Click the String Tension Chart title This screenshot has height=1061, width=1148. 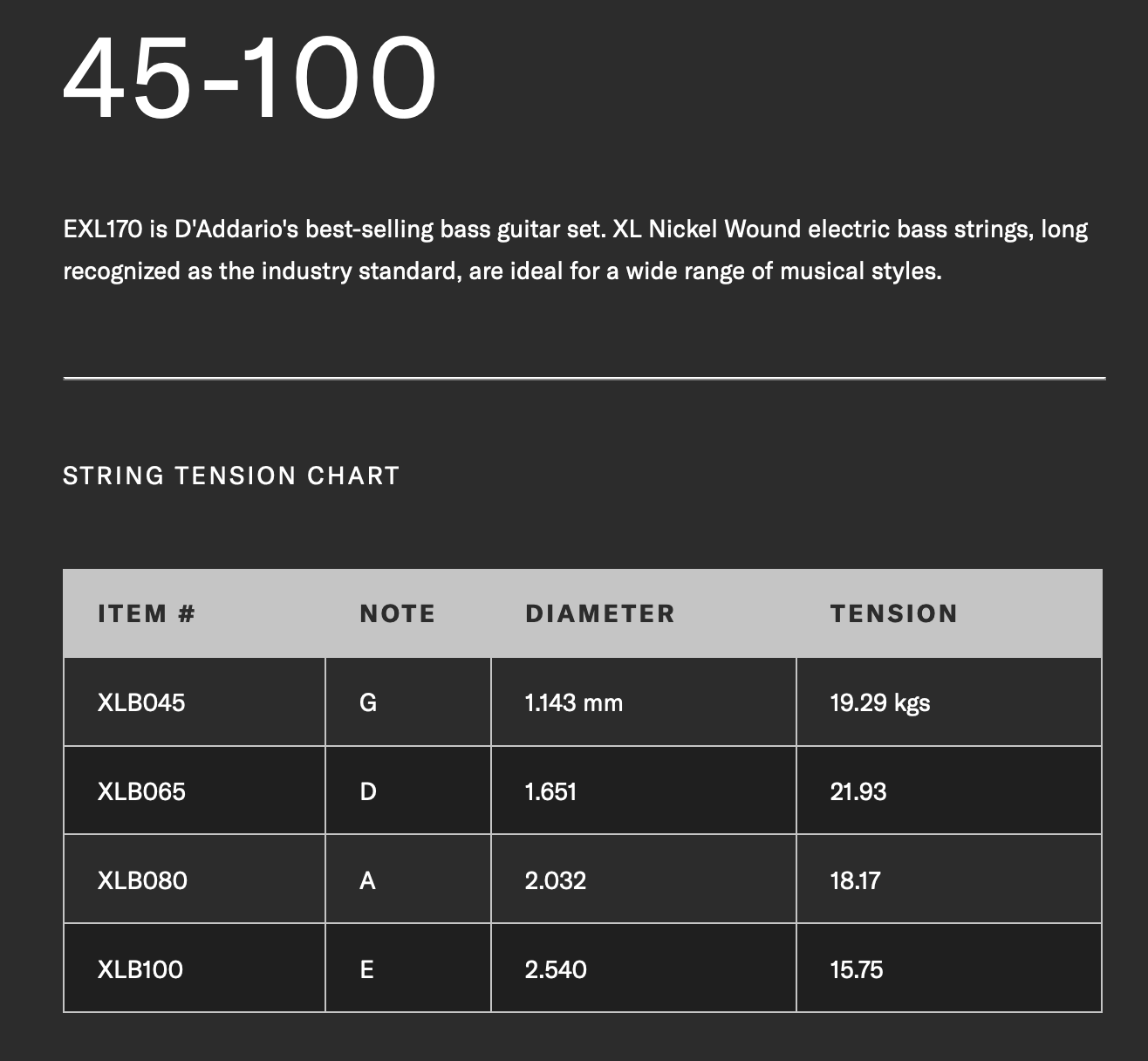[231, 476]
